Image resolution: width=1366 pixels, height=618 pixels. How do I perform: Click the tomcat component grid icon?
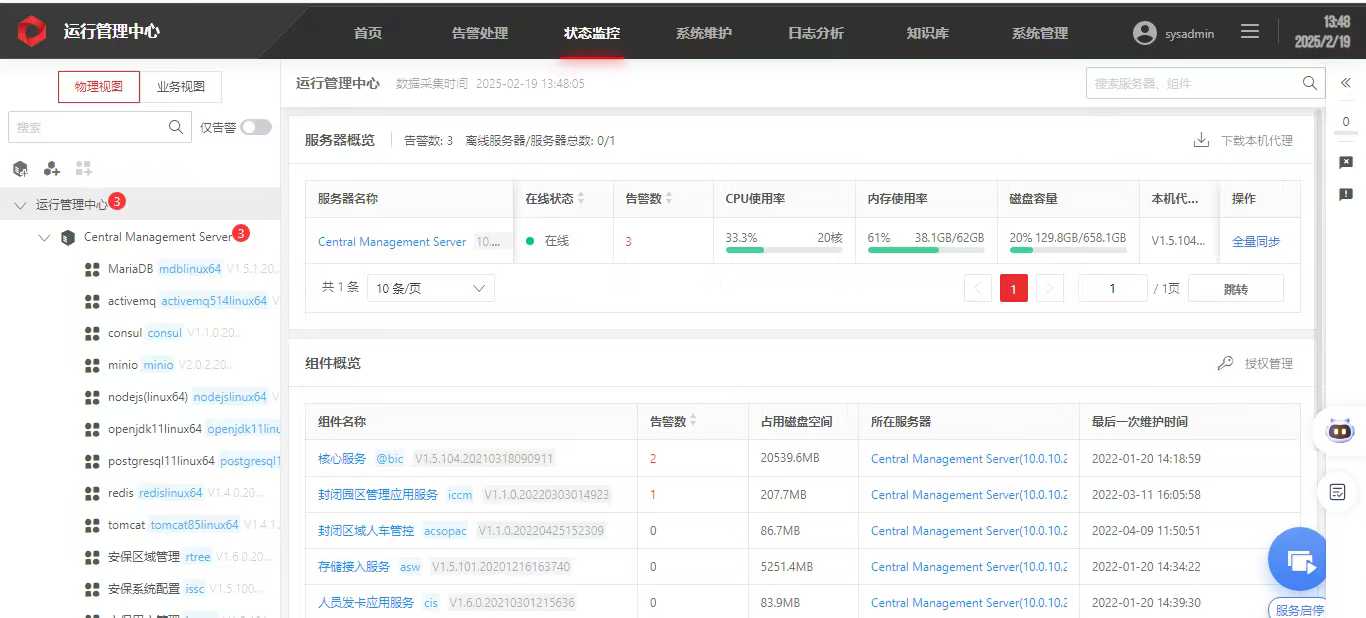(93, 525)
